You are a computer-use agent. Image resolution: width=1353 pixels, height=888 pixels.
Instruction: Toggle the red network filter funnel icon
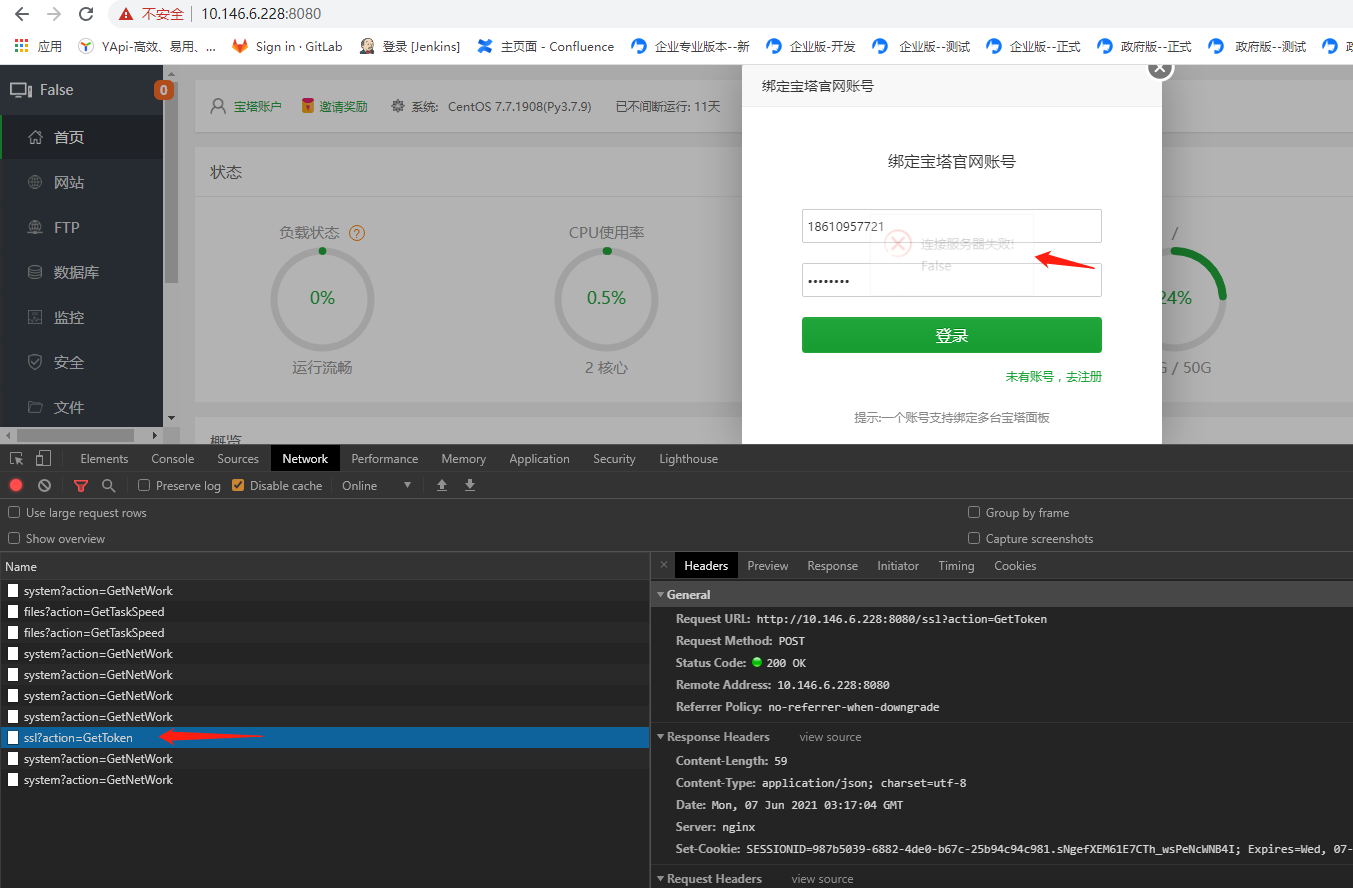pyautogui.click(x=81, y=485)
